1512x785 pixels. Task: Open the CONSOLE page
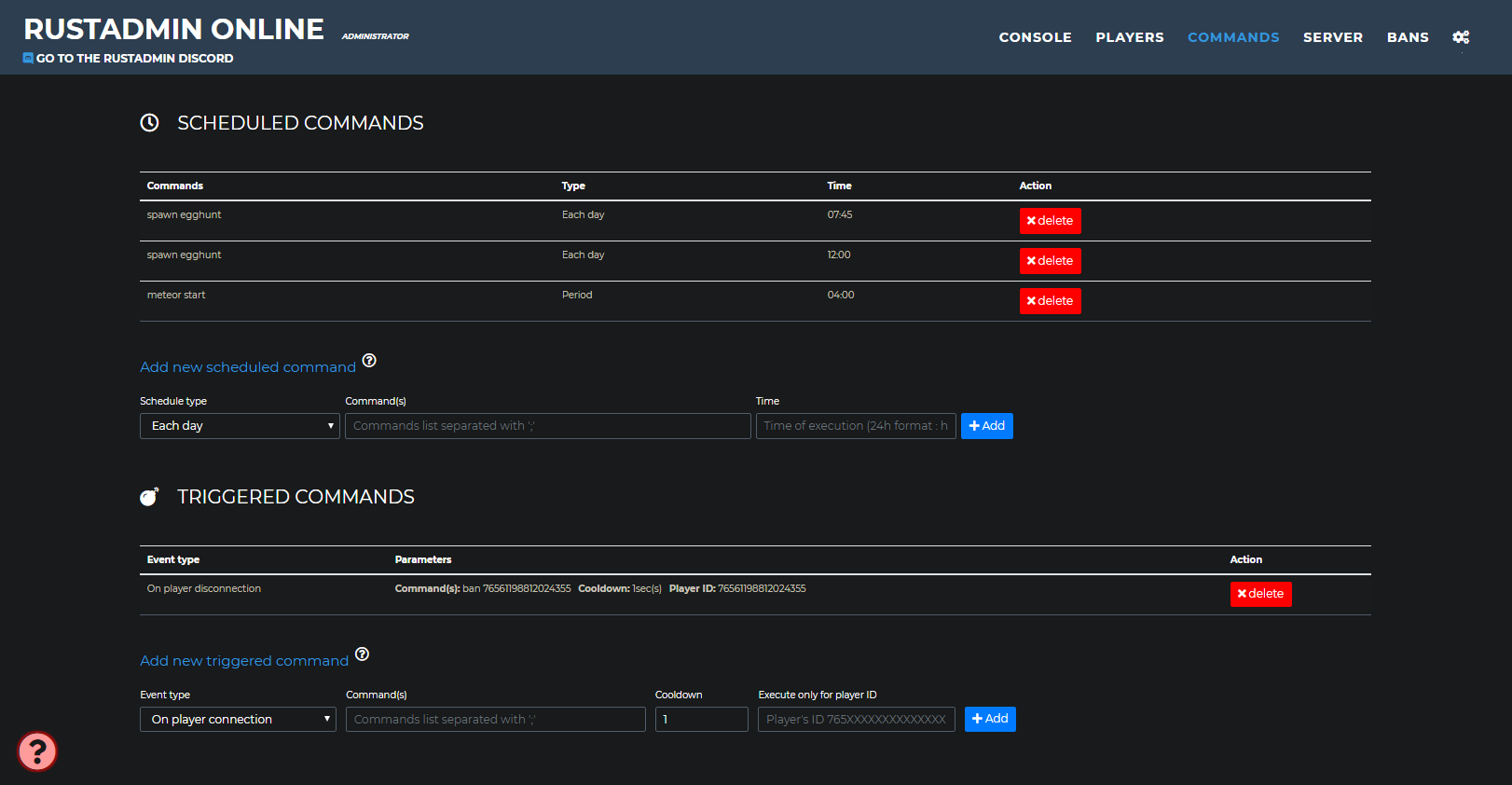click(x=1036, y=37)
